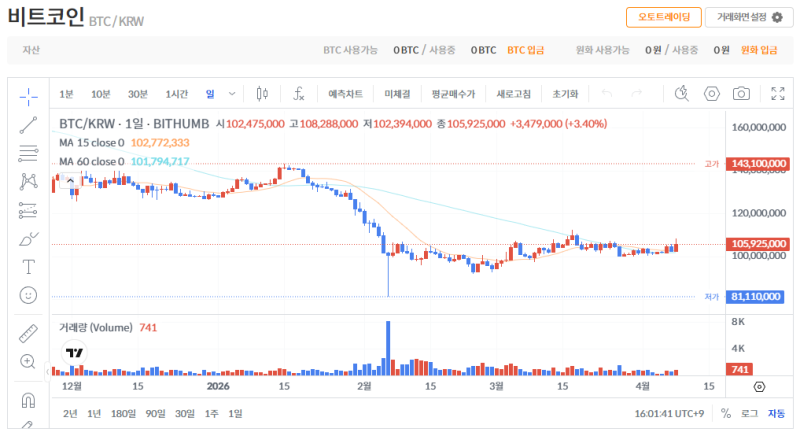
Task: Click the TradingView logo
Action: tap(74, 353)
